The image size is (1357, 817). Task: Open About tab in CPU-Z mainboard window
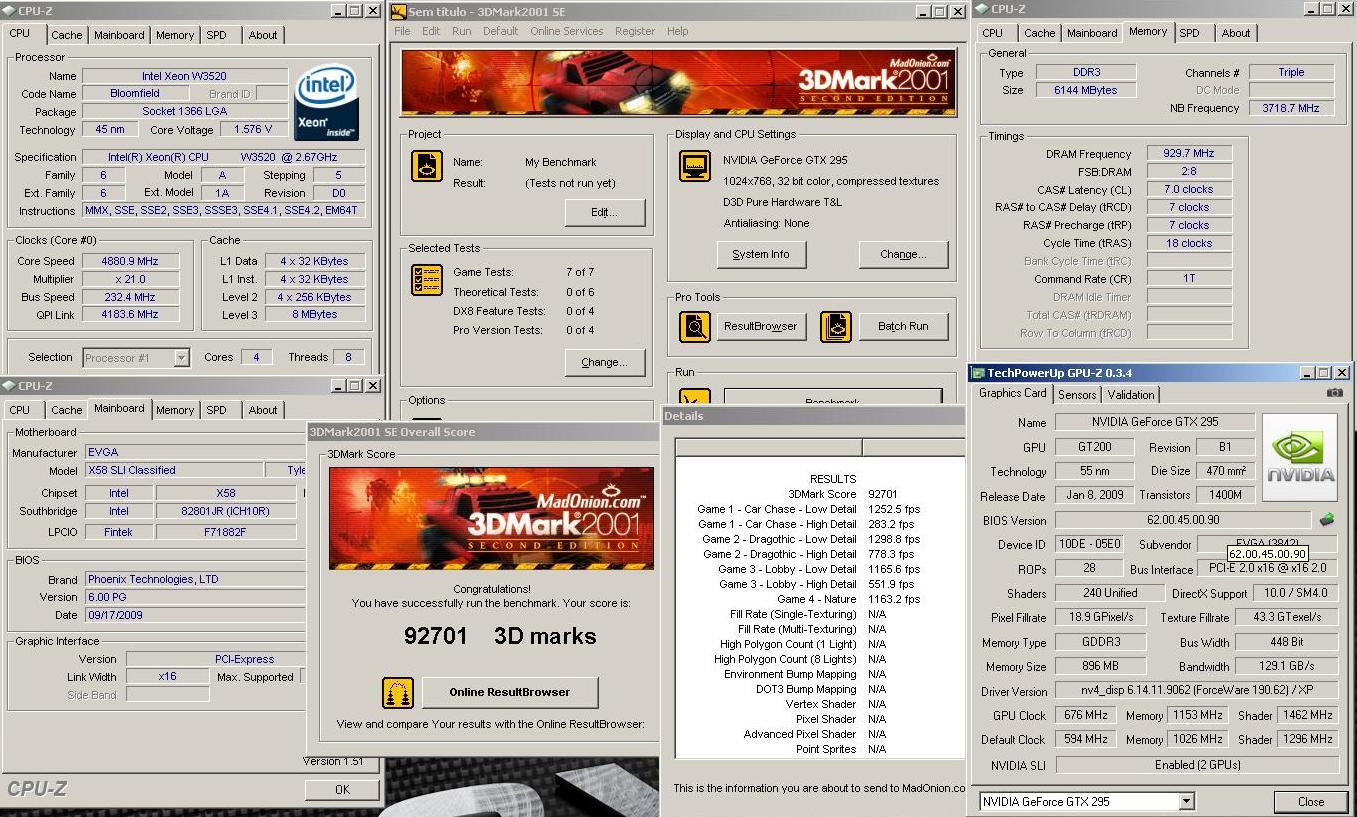pyautogui.click(x=263, y=410)
